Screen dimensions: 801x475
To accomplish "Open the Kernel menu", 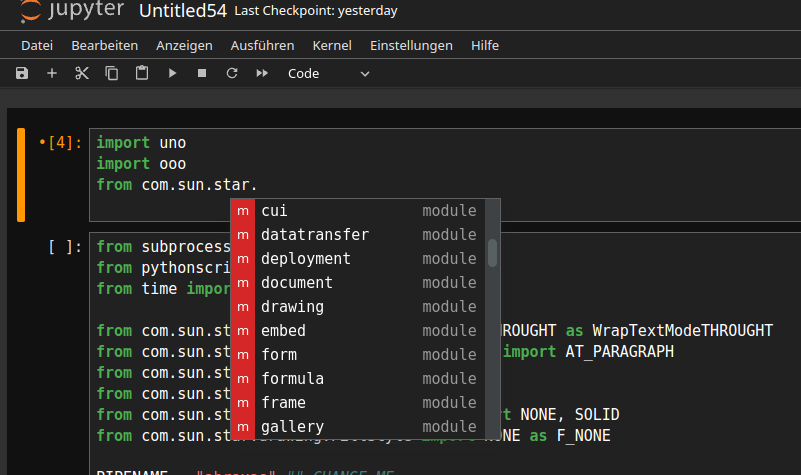I will (332, 45).
